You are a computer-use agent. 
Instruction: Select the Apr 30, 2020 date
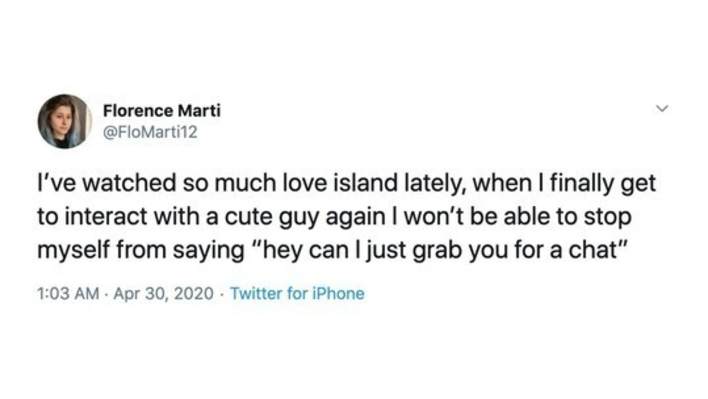pos(163,293)
